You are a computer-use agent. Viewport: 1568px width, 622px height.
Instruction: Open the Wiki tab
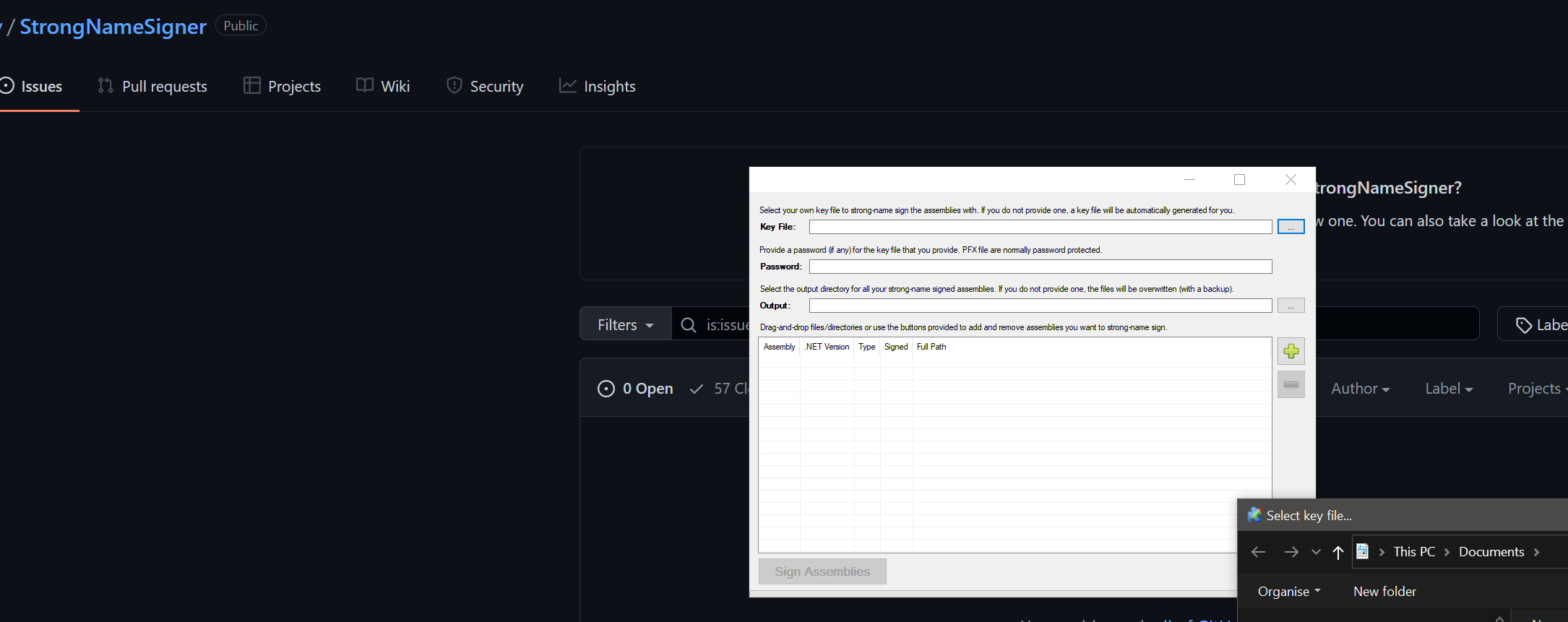[383, 86]
